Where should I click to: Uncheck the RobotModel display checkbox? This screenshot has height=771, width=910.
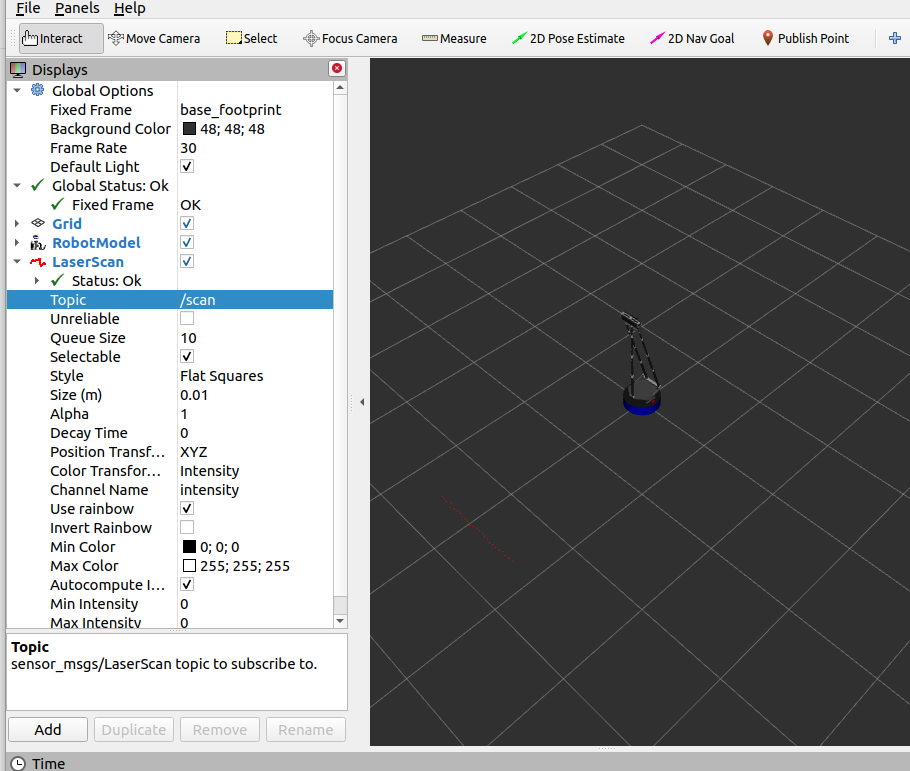187,242
